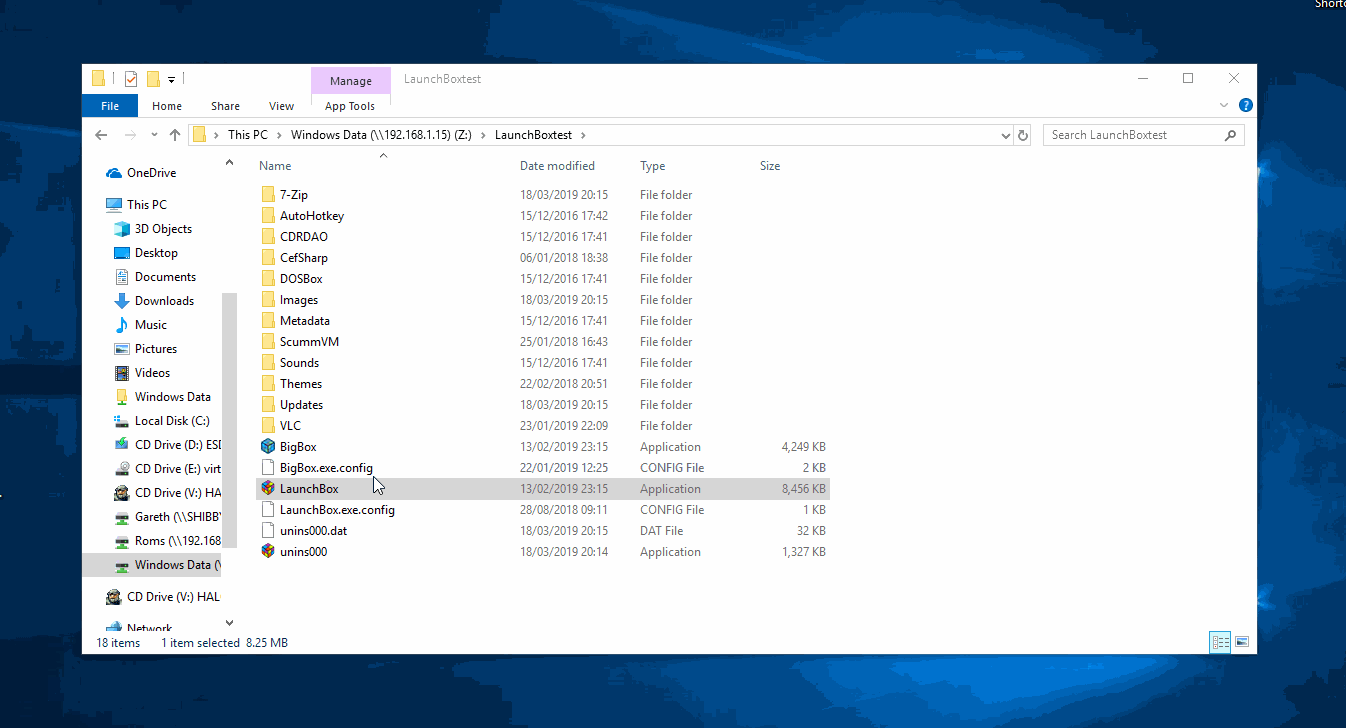Switch to details view button
Screen dimensions: 1346x728
click(x=1220, y=642)
